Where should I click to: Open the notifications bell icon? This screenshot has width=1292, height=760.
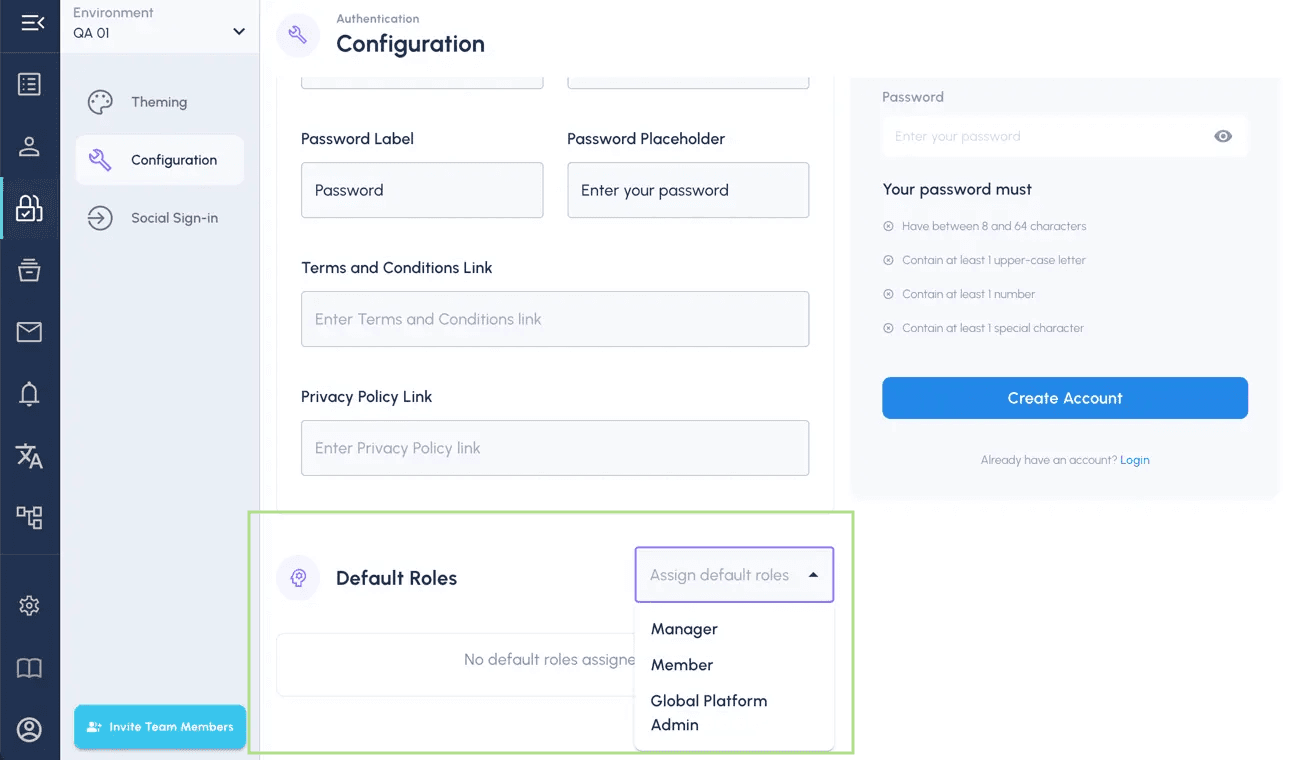[x=29, y=394]
